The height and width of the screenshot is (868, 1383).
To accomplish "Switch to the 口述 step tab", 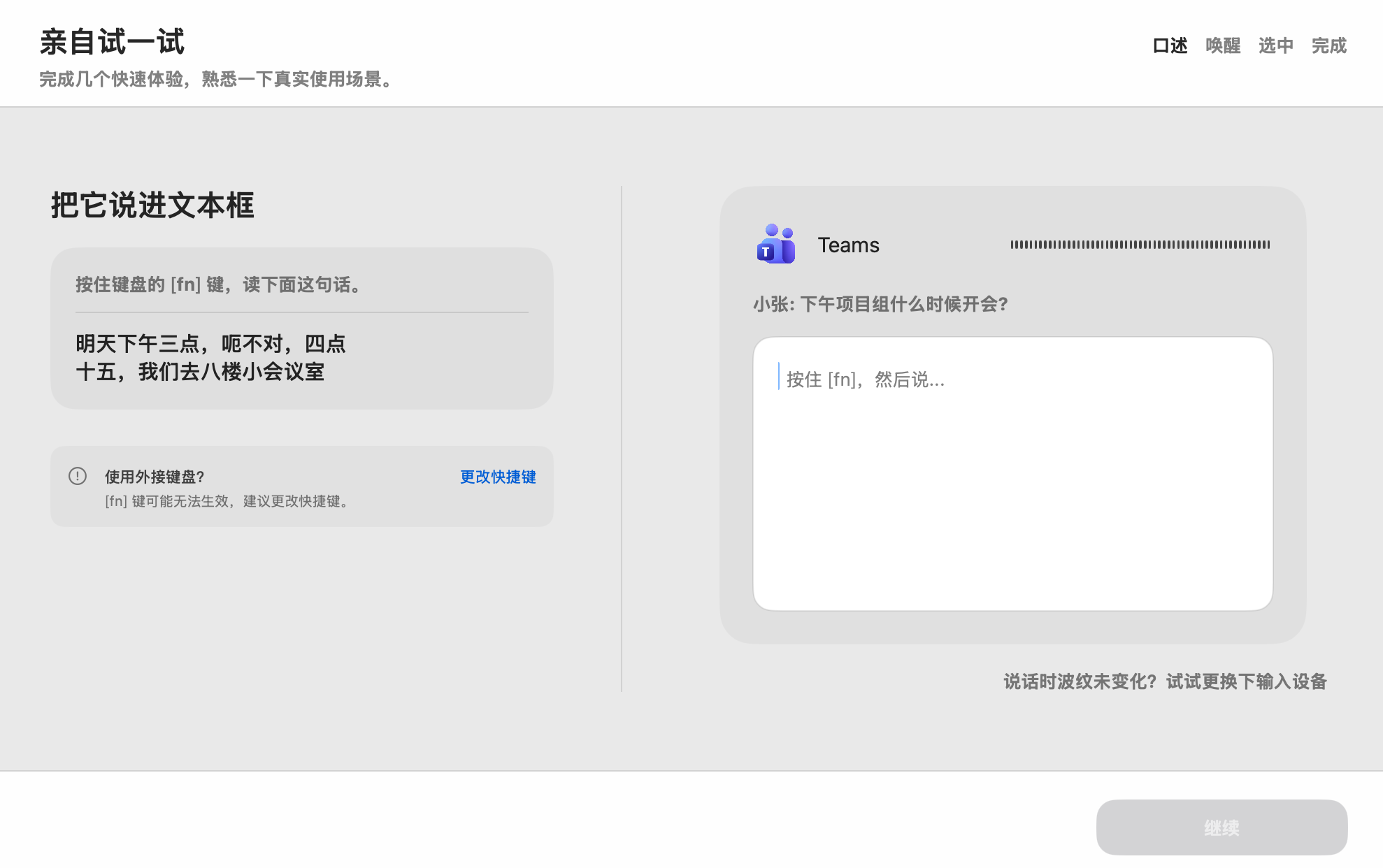I will tap(1170, 46).
